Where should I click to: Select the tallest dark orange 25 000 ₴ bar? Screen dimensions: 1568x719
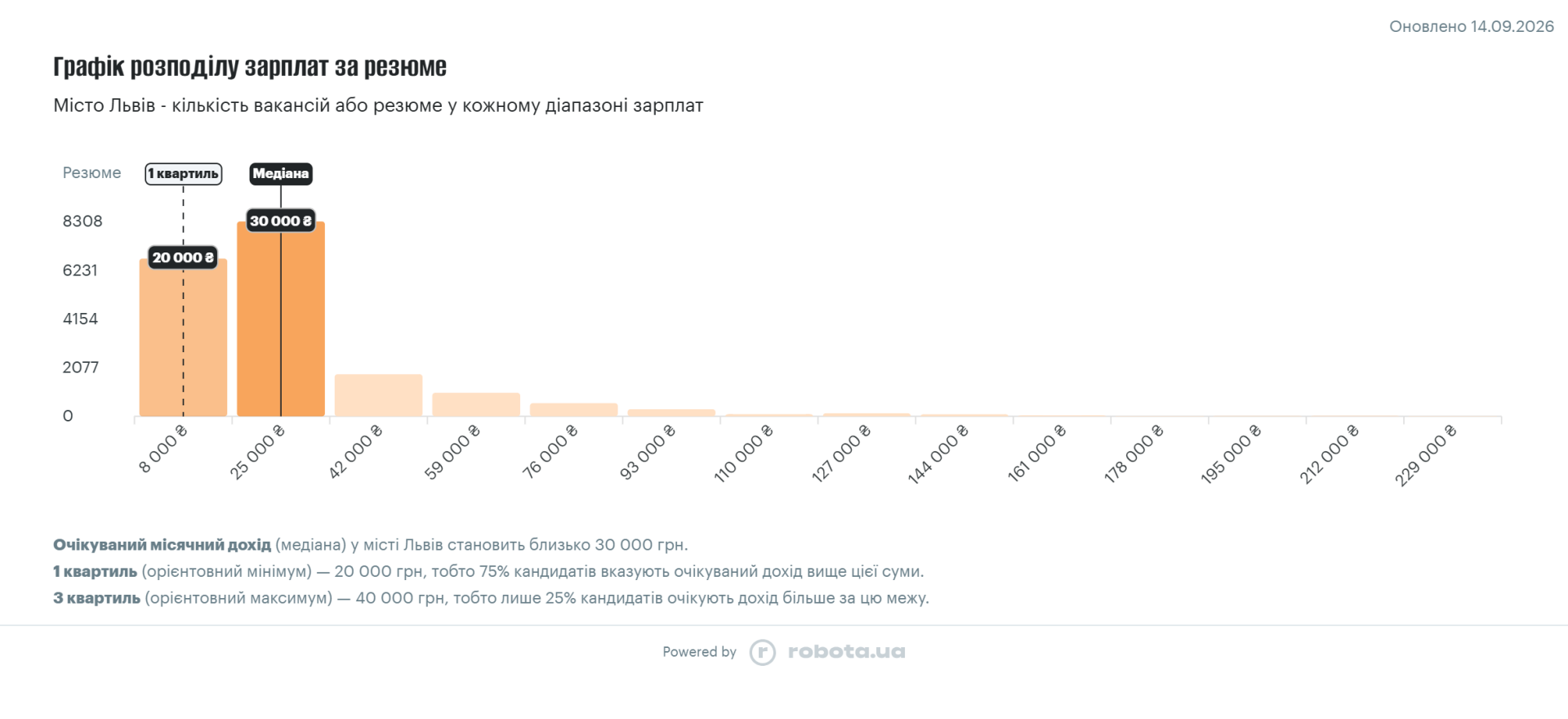281,319
